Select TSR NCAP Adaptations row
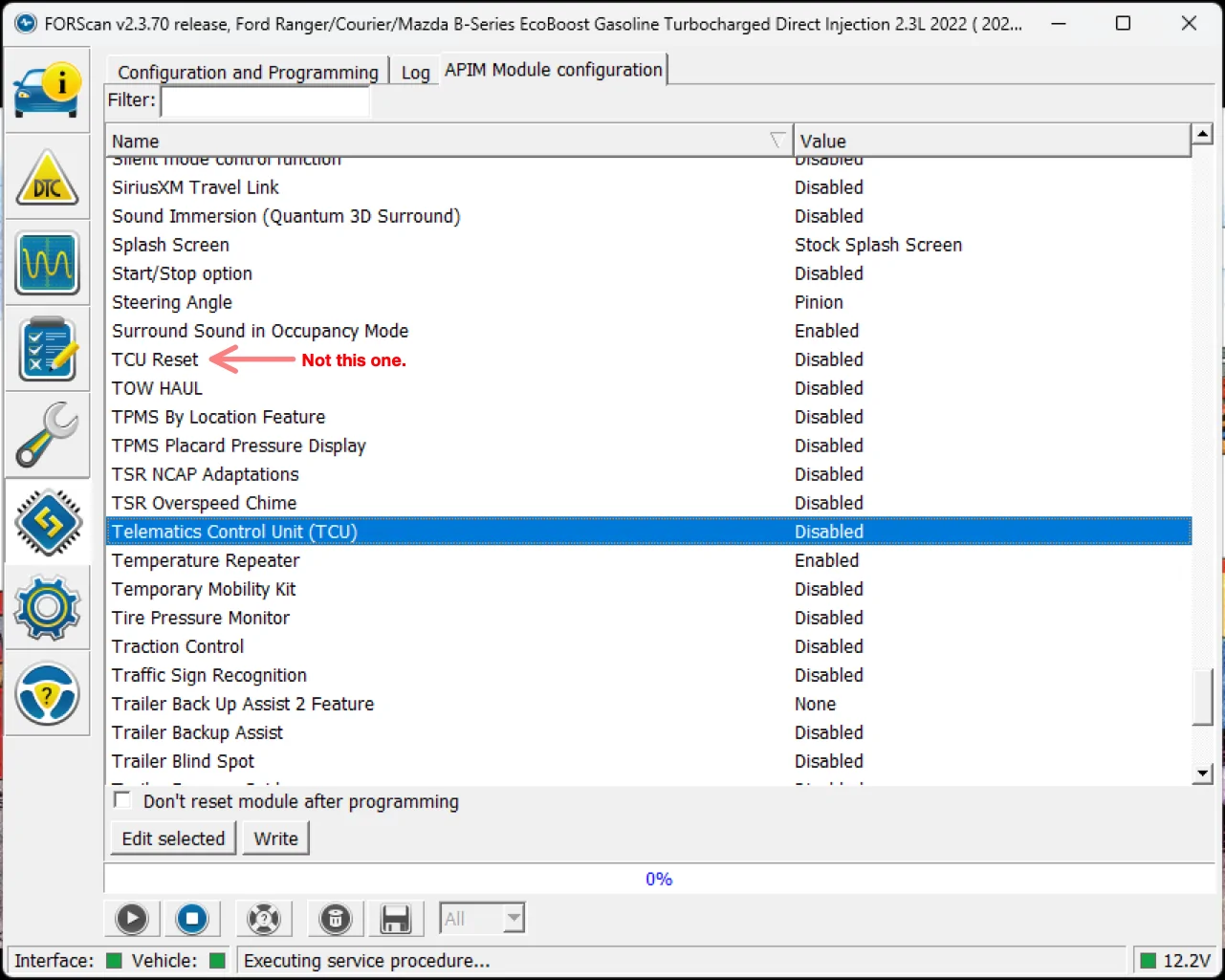The height and width of the screenshot is (980, 1225). coord(648,474)
